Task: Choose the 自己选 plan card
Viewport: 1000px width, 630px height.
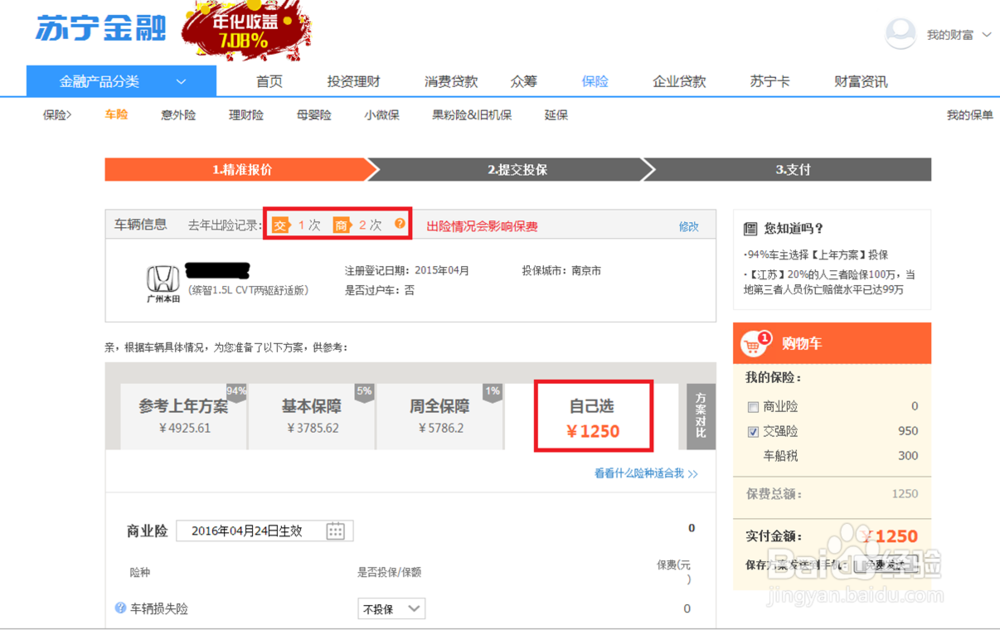Action: (593, 416)
